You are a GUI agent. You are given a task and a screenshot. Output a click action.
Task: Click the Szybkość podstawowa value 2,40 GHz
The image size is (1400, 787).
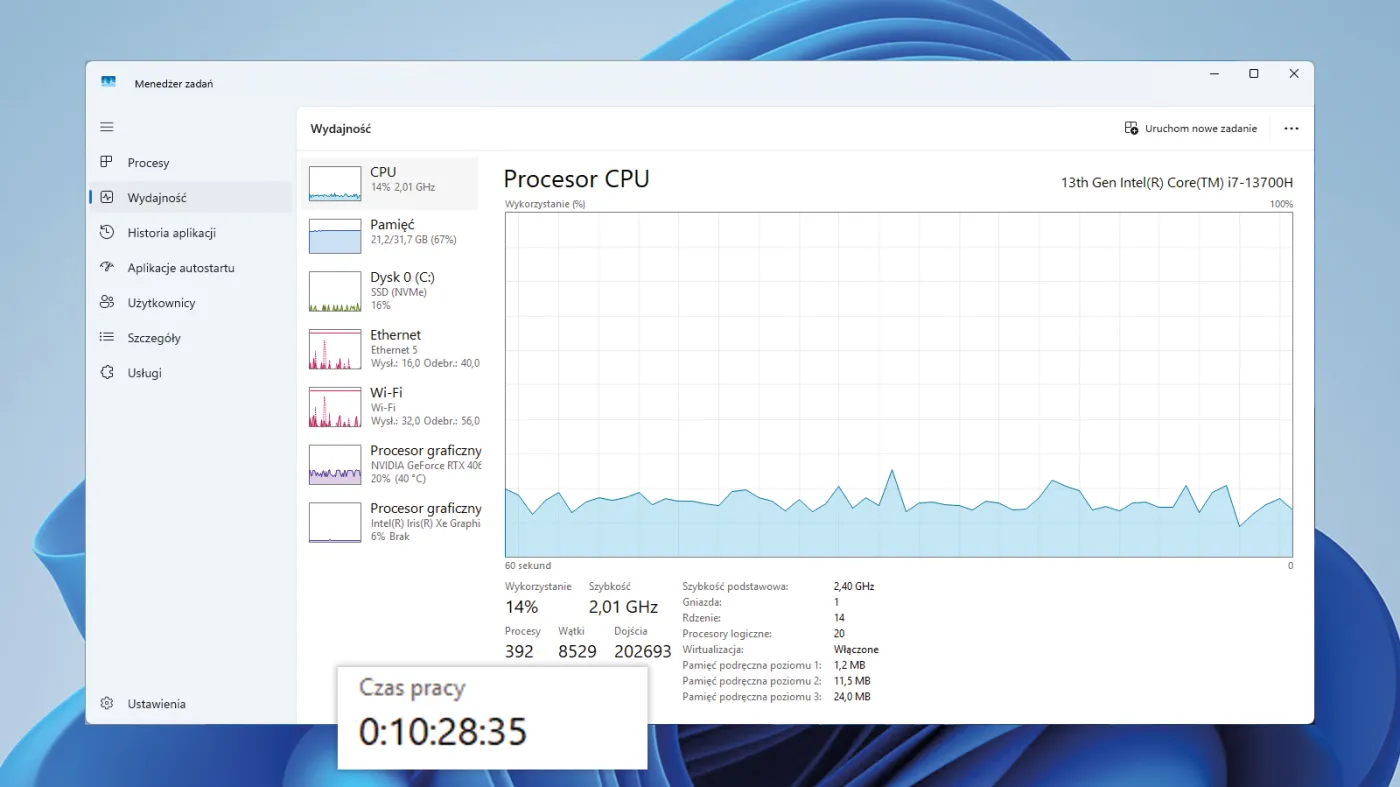854,586
